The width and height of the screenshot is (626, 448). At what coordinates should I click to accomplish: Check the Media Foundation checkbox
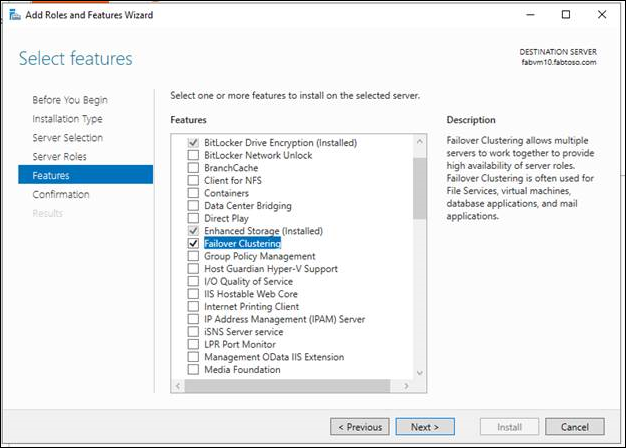coord(194,370)
